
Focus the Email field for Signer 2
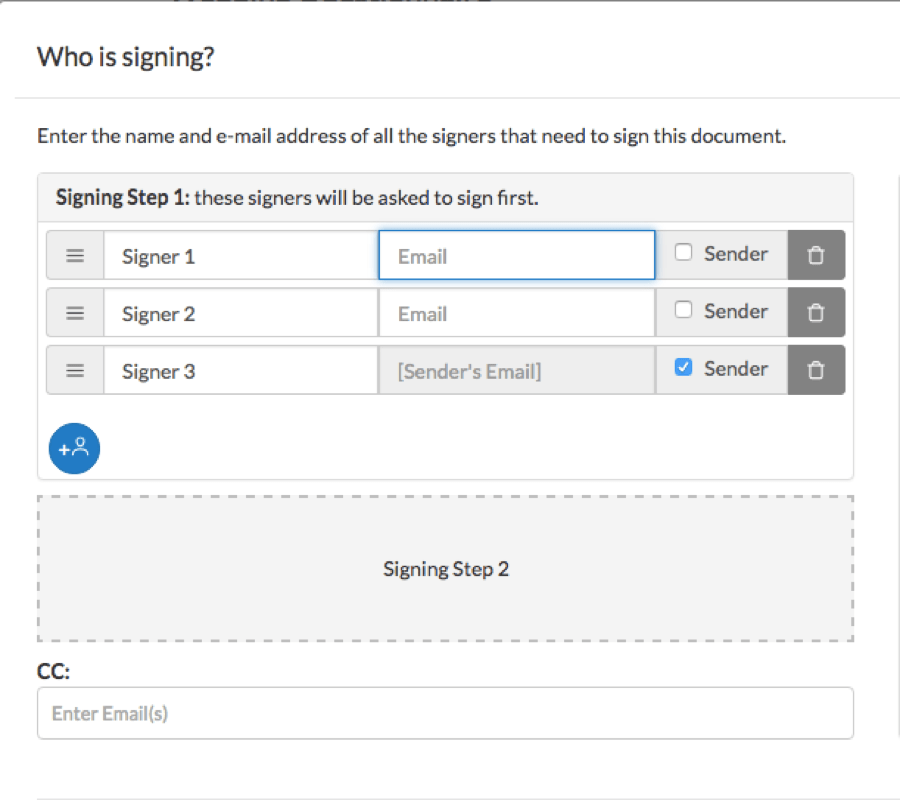coord(516,313)
